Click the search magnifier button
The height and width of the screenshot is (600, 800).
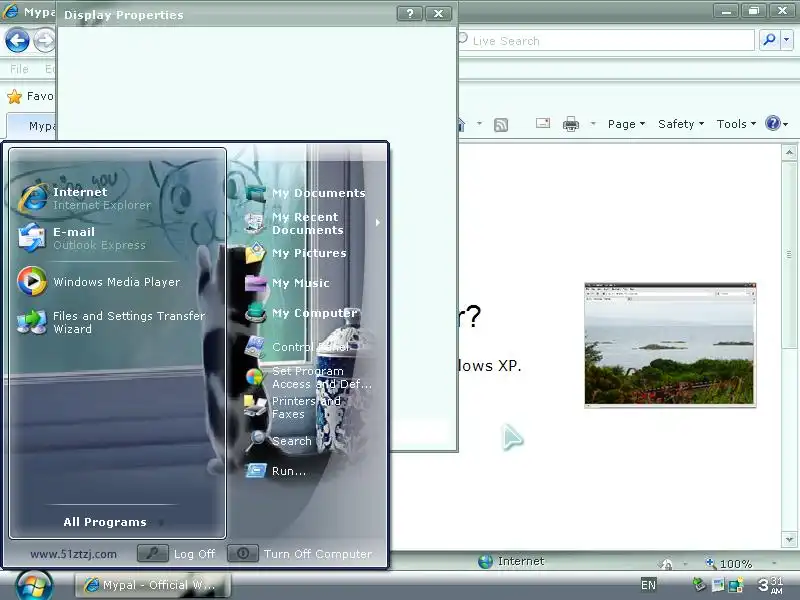pos(769,40)
